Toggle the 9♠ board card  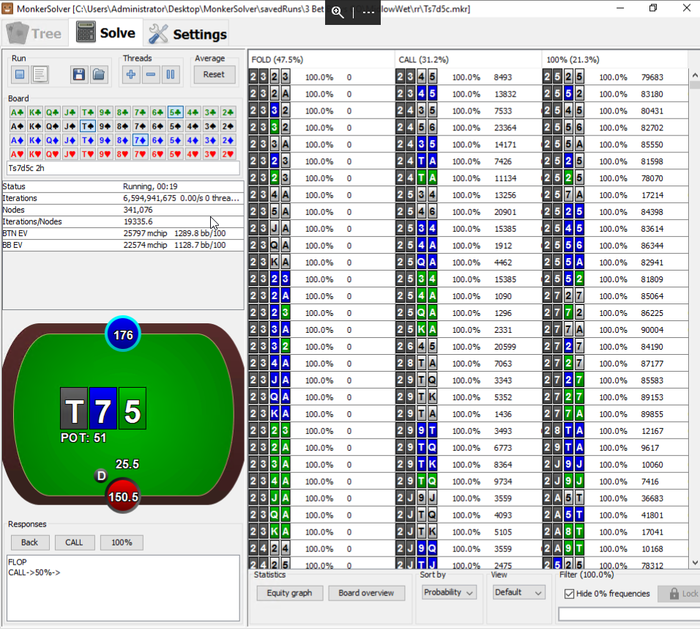click(104, 126)
